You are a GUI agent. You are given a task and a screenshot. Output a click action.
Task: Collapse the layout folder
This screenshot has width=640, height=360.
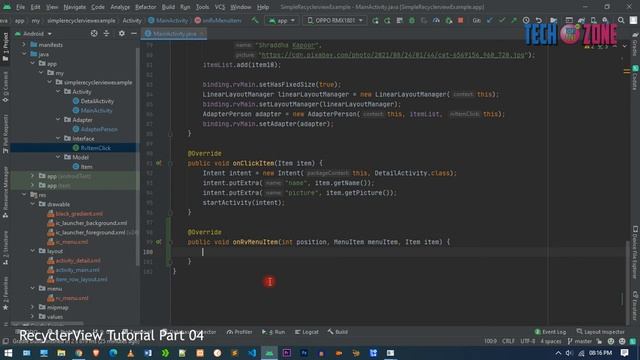33,251
